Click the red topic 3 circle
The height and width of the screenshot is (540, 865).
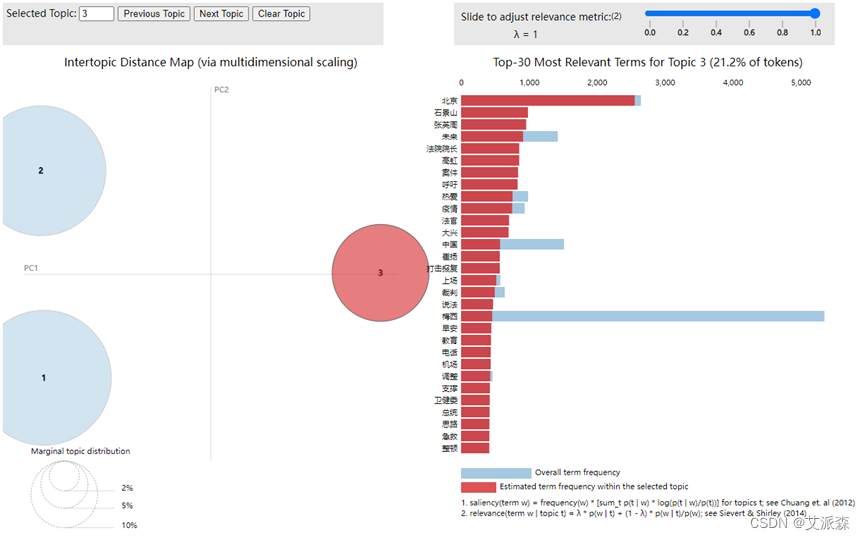[380, 272]
